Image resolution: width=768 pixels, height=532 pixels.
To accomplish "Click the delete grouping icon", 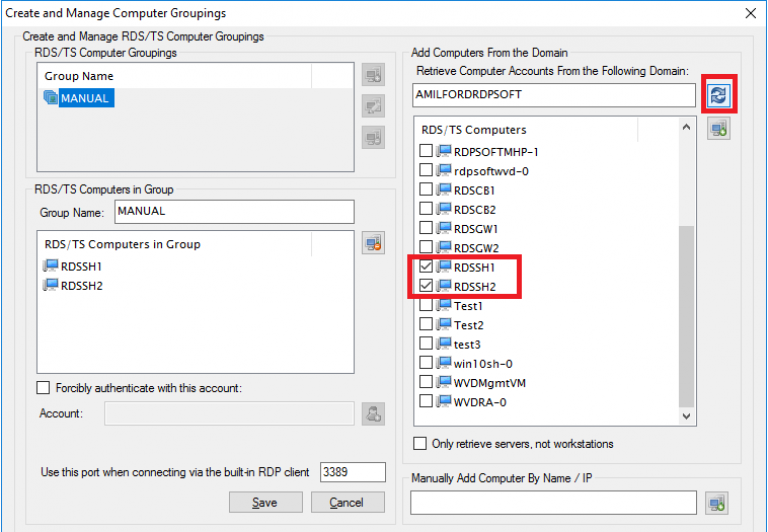I will [373, 138].
